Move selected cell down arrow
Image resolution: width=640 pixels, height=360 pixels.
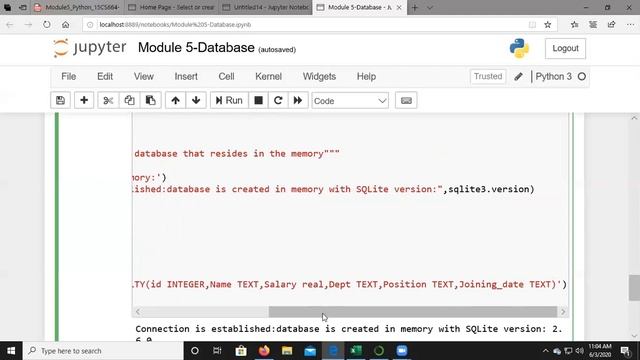(196, 100)
